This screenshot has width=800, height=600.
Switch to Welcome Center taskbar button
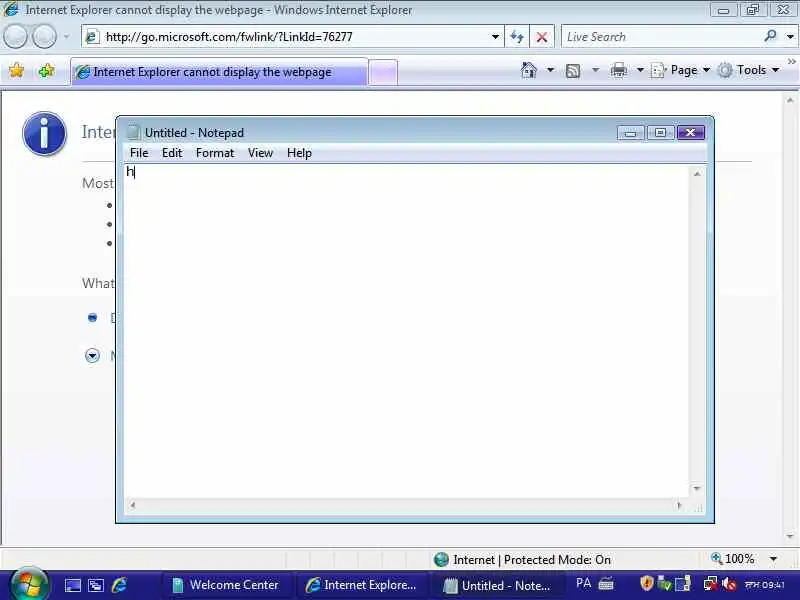click(x=227, y=585)
